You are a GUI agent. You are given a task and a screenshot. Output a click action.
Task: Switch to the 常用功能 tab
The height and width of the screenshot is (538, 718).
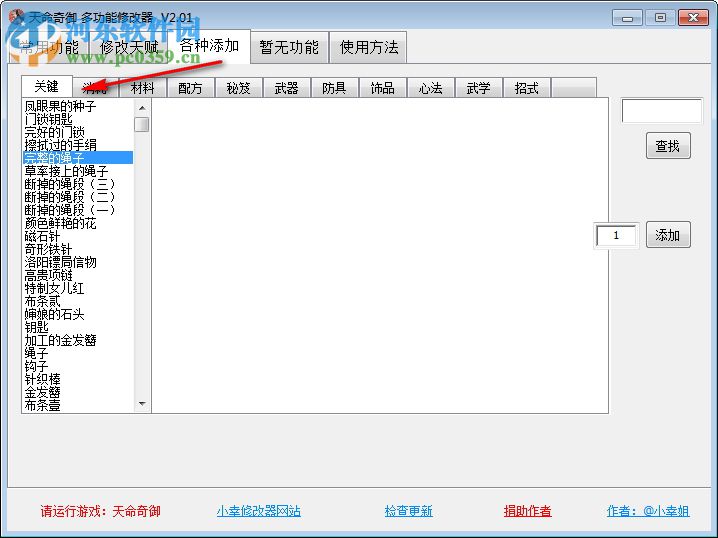tap(49, 47)
